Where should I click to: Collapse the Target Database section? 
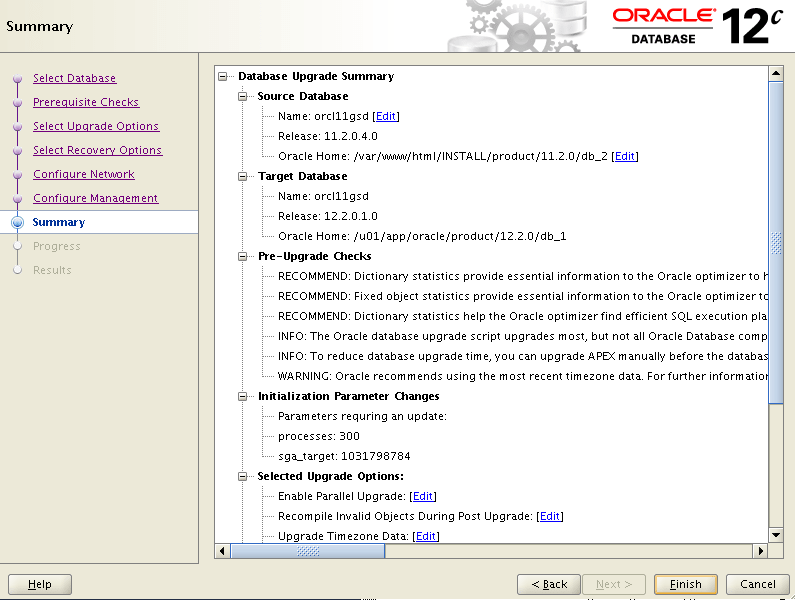point(243,177)
